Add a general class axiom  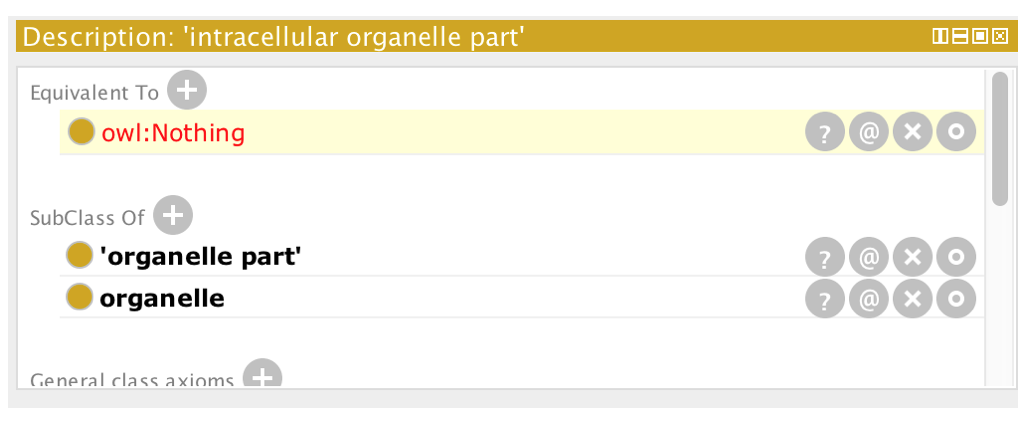point(262,375)
